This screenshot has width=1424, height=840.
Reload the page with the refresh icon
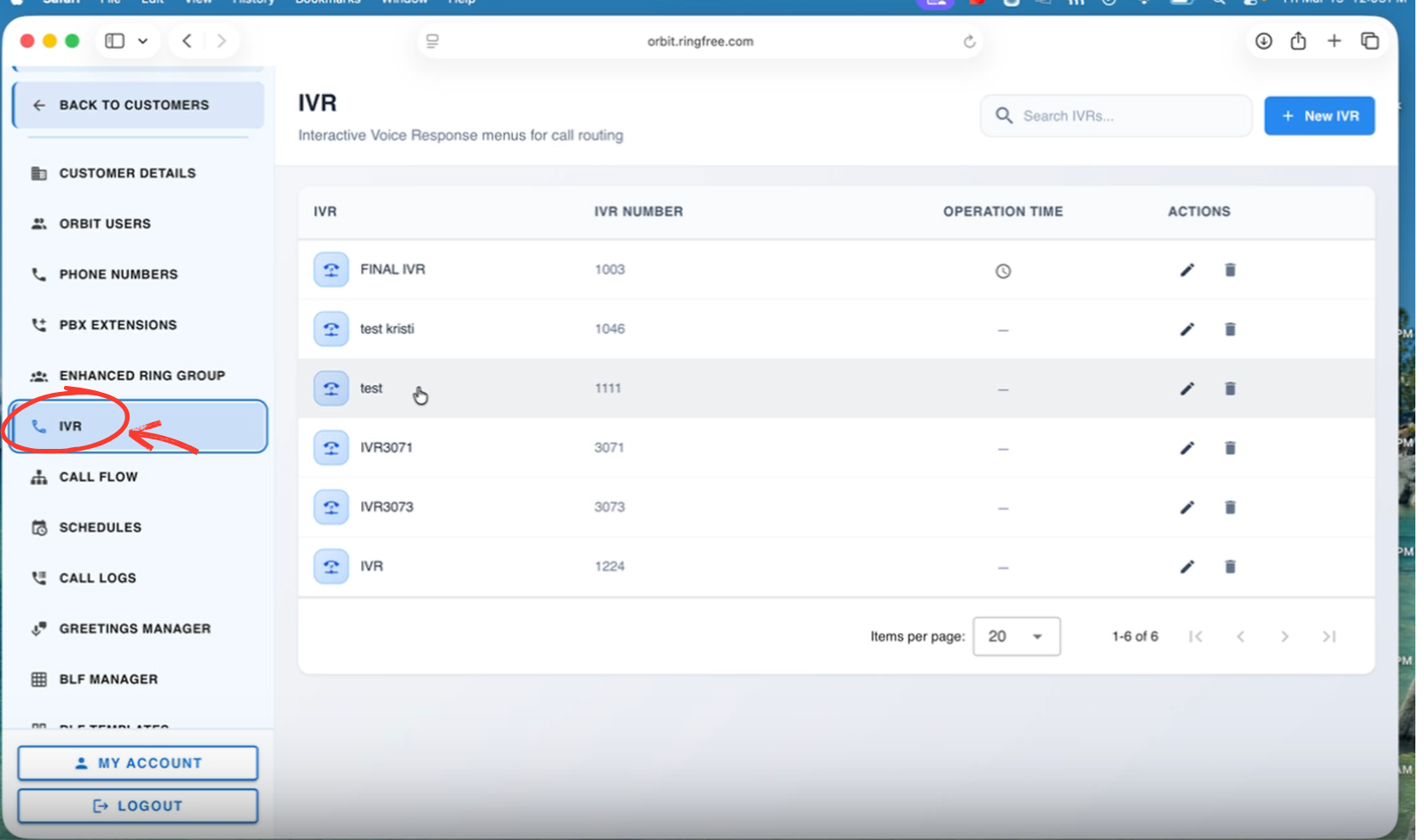point(969,41)
